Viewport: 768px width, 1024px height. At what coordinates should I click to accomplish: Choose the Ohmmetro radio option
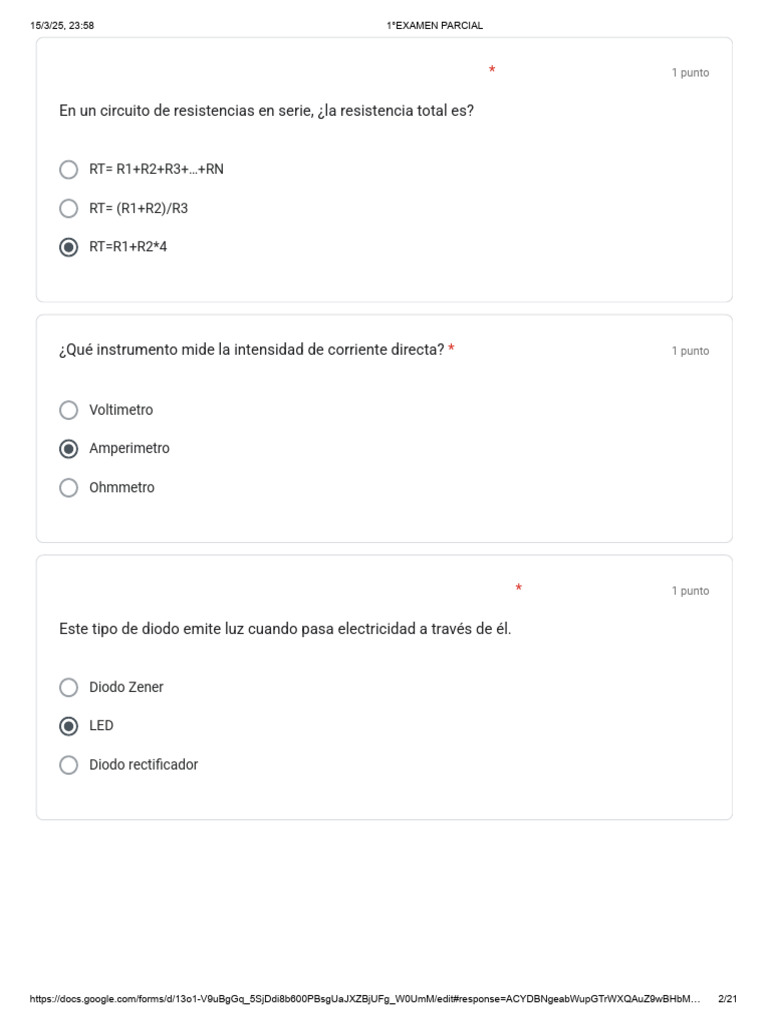click(x=68, y=488)
